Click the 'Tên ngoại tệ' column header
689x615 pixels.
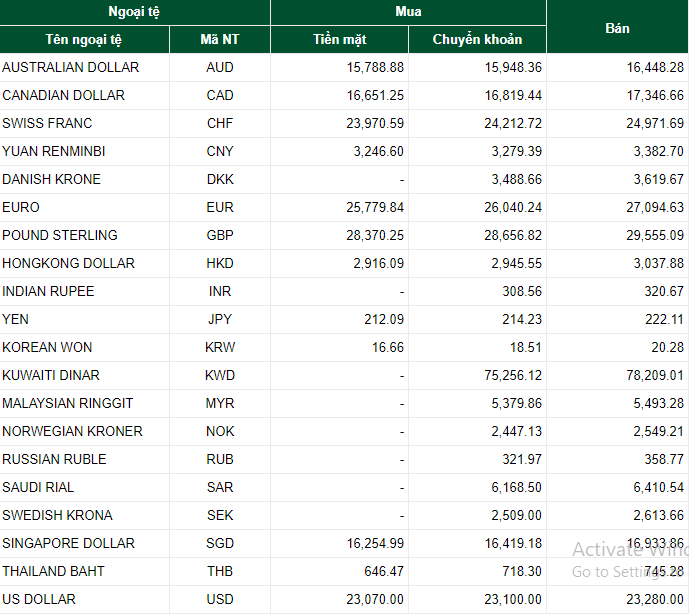85,40
